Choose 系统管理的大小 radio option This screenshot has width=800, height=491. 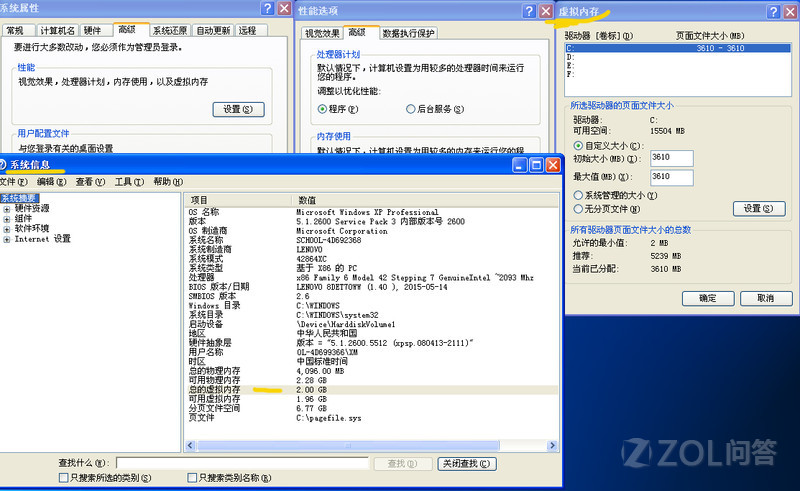pyautogui.click(x=578, y=195)
